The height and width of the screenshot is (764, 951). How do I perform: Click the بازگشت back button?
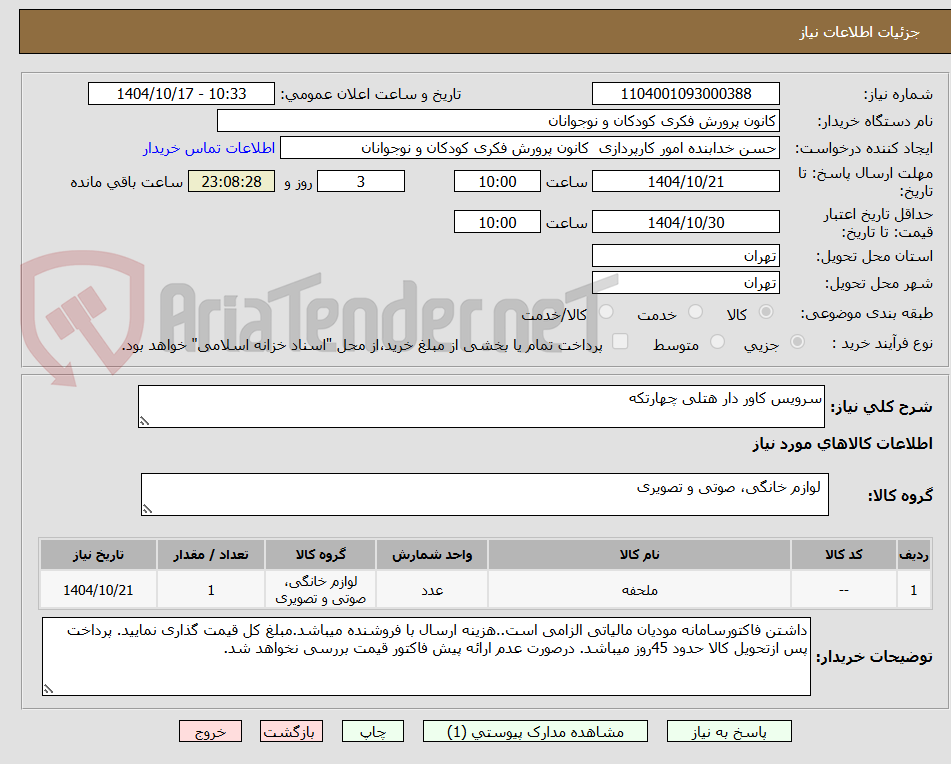coord(291,731)
